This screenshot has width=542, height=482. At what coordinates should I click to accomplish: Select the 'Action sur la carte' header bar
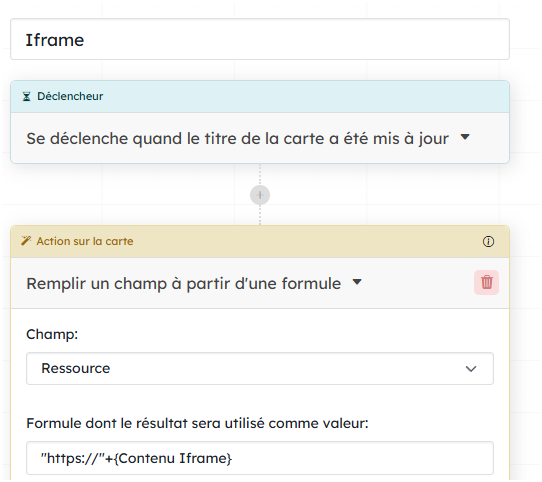[260, 241]
